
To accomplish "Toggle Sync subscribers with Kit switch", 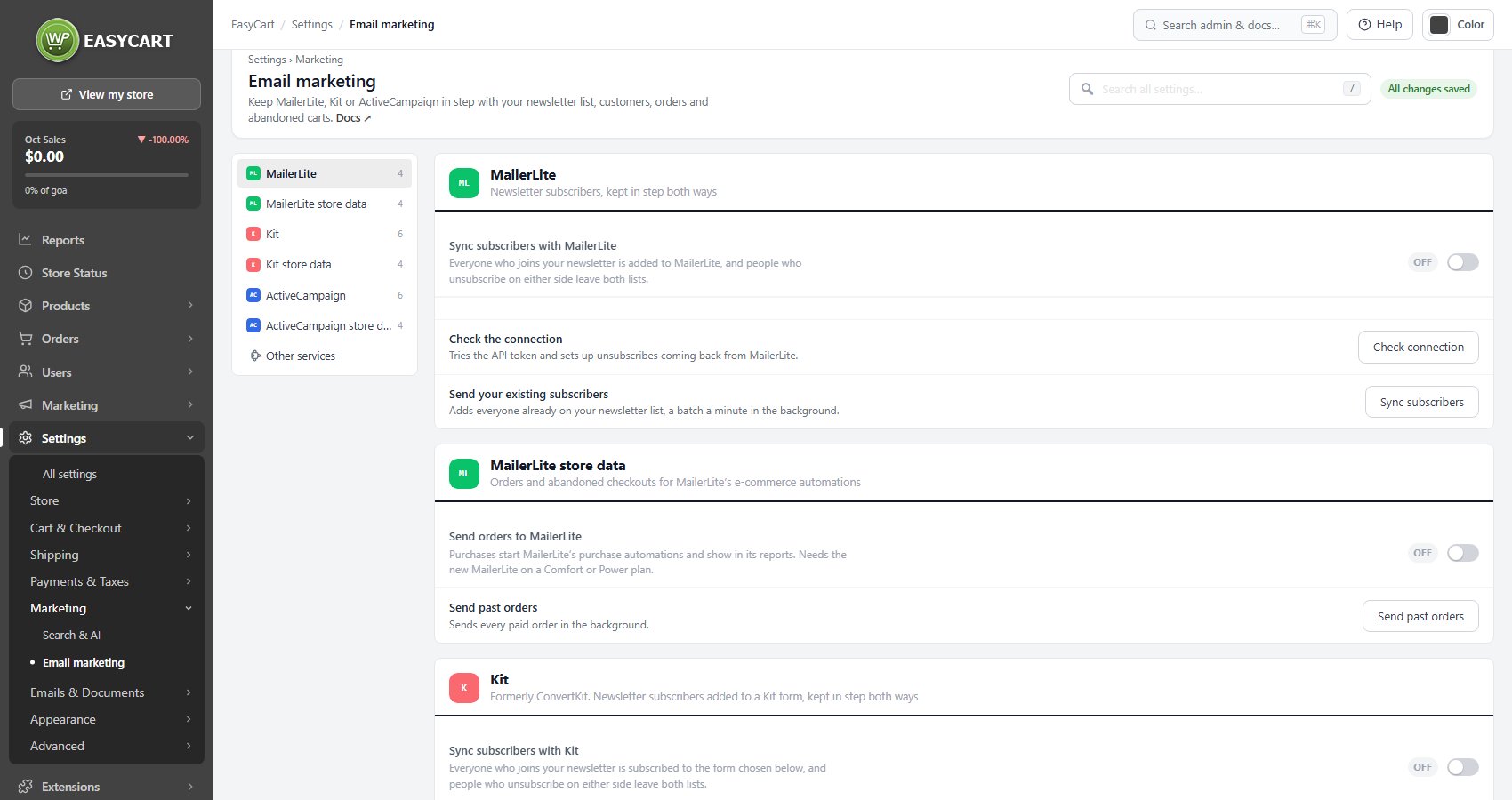I will 1462,767.
